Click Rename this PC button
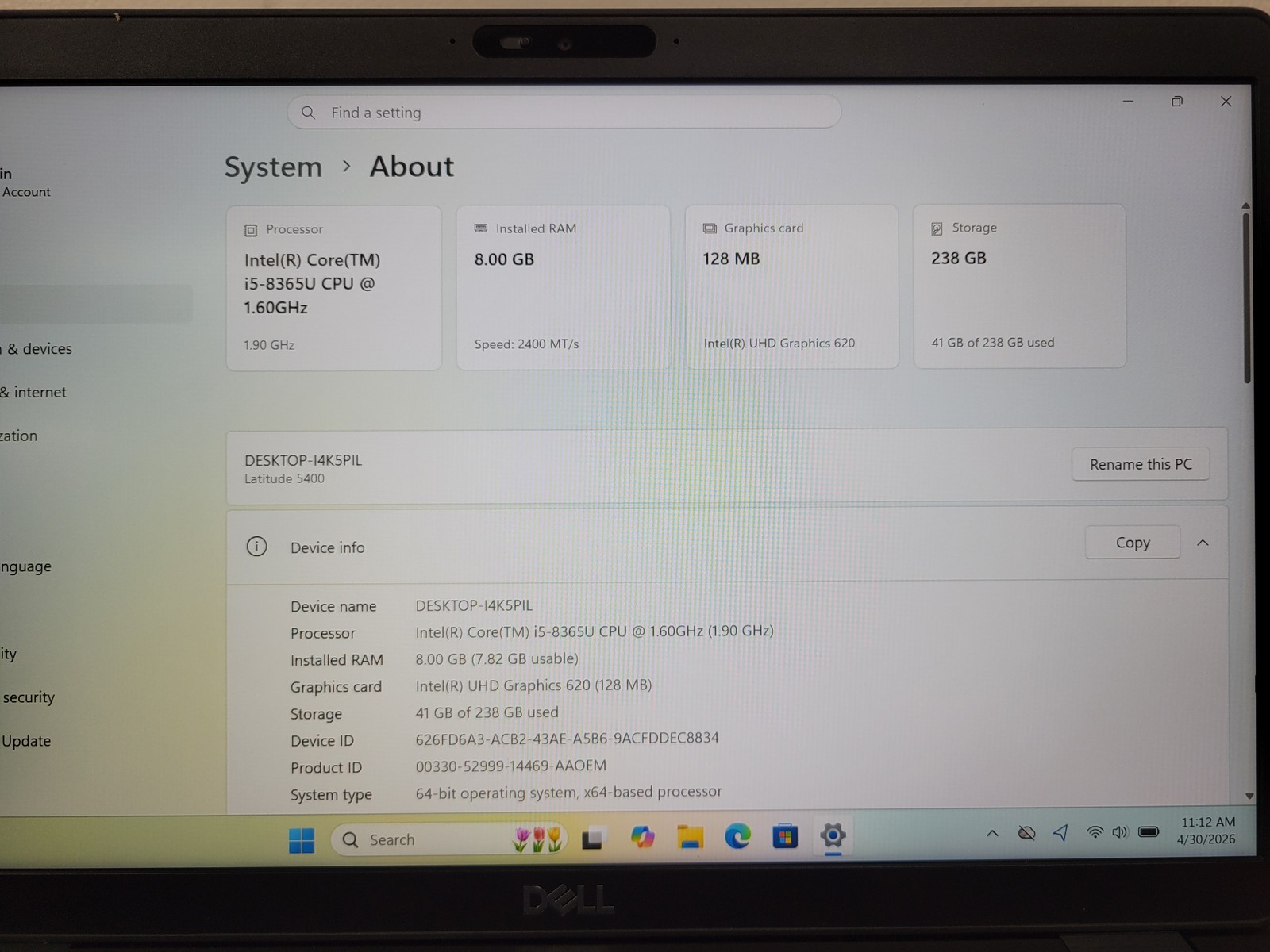Image resolution: width=1270 pixels, height=952 pixels. tap(1141, 464)
